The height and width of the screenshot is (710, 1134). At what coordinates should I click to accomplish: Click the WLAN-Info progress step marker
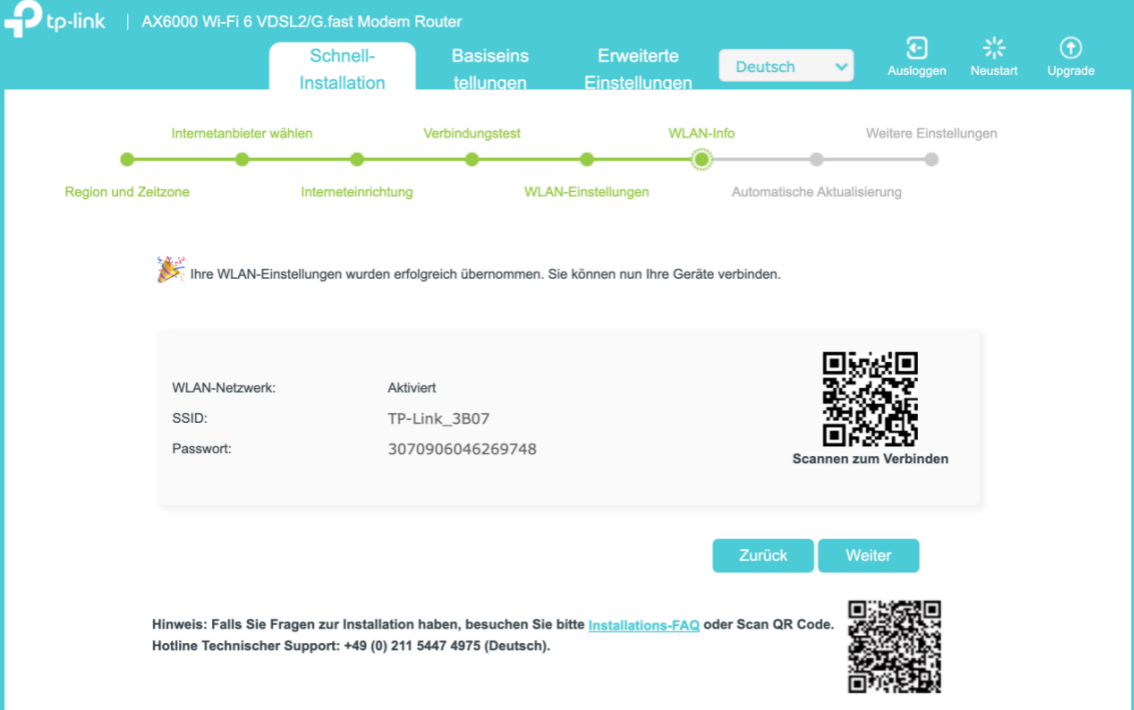701,158
